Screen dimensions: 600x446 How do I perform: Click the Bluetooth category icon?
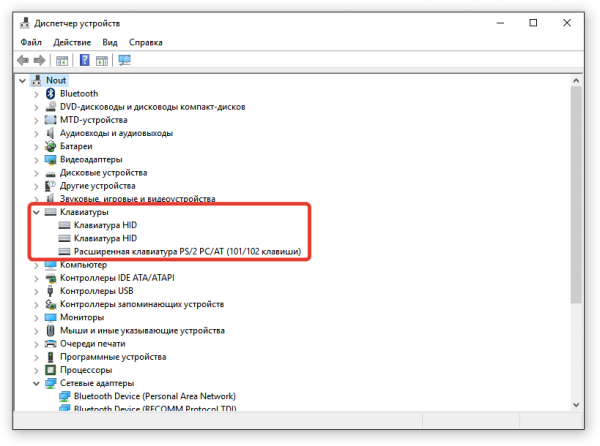tap(50, 94)
